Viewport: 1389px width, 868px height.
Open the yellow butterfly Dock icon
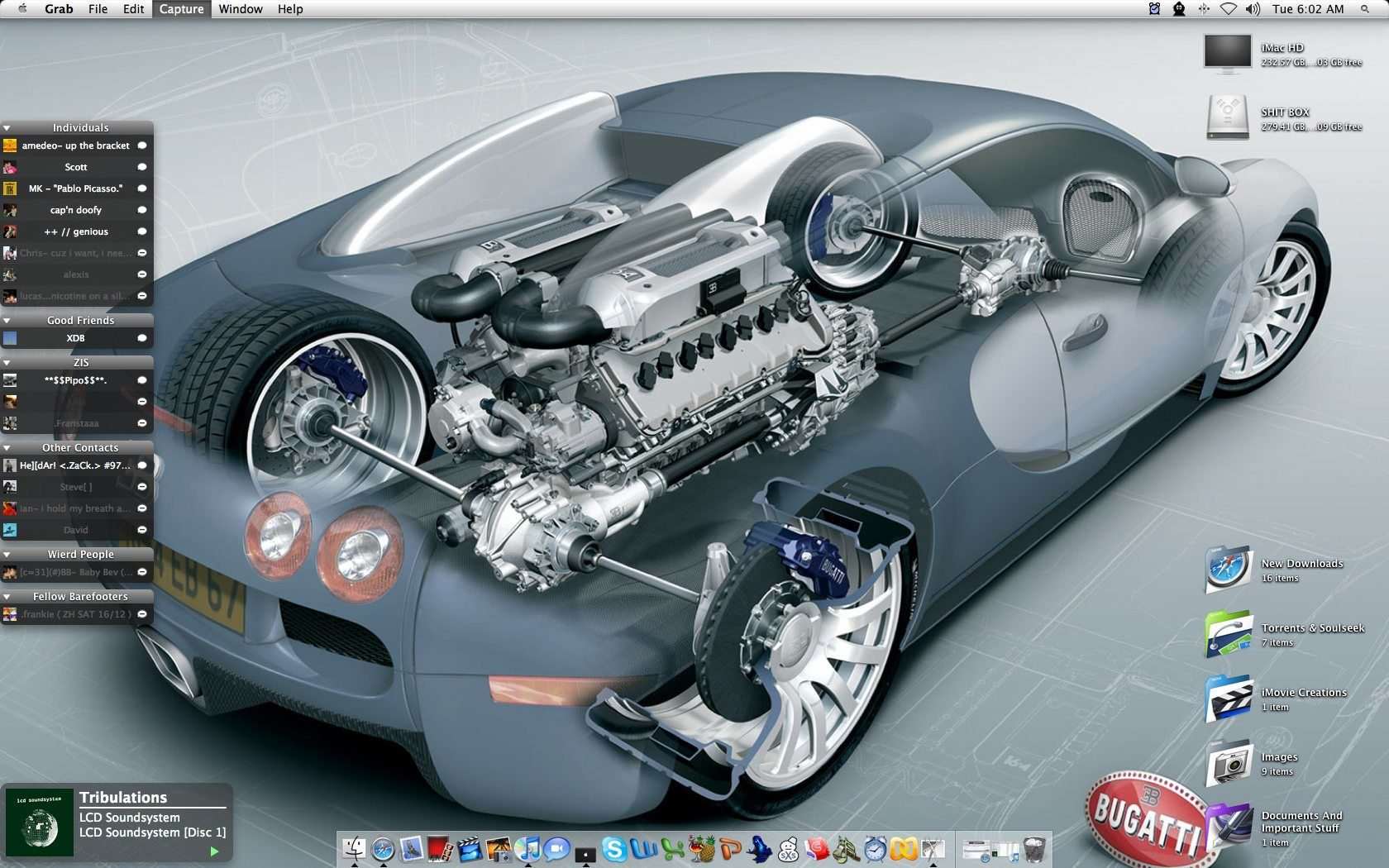click(905, 848)
